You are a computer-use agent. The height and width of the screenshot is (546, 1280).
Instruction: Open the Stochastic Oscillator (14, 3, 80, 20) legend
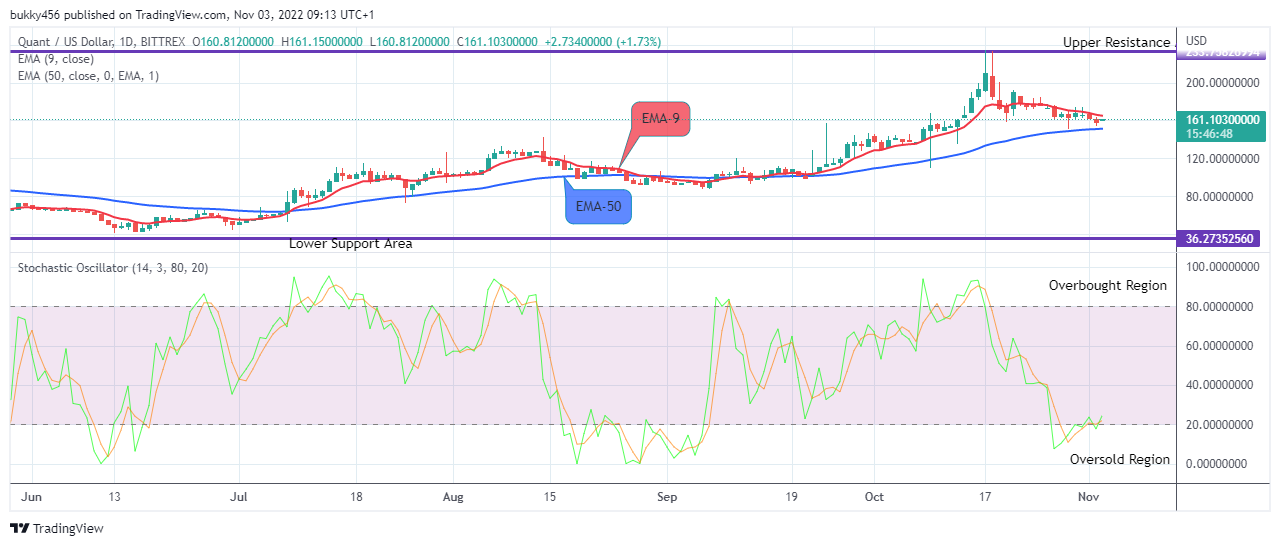(x=110, y=268)
